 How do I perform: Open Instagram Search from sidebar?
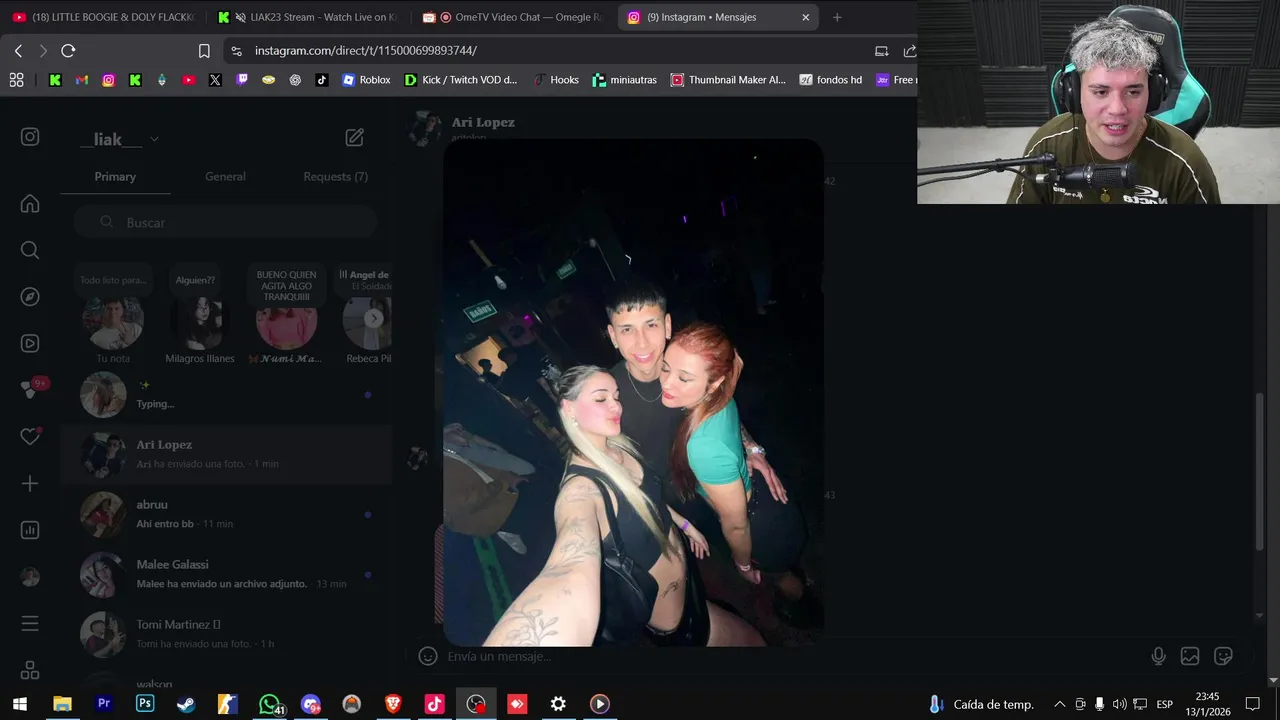click(x=30, y=250)
